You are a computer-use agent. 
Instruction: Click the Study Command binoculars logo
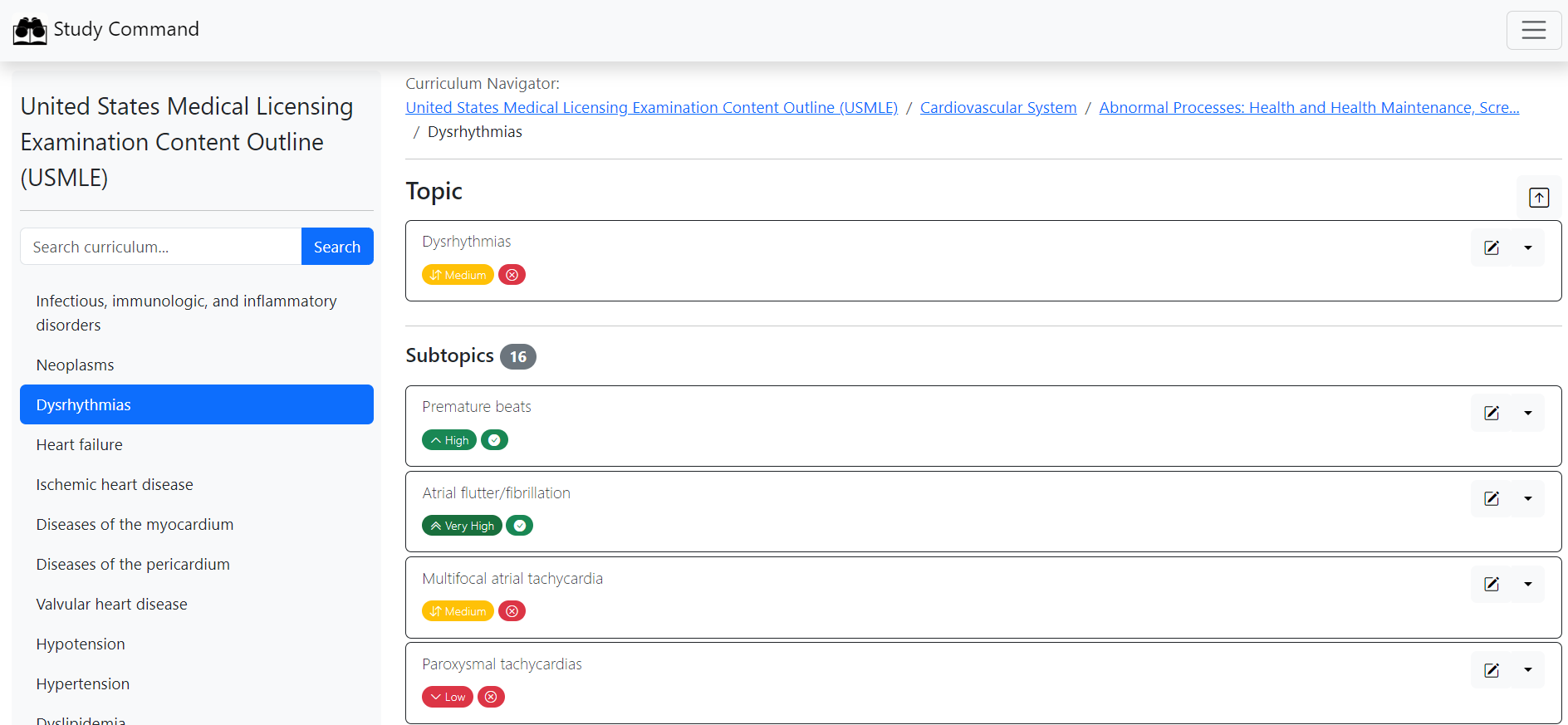point(30,31)
